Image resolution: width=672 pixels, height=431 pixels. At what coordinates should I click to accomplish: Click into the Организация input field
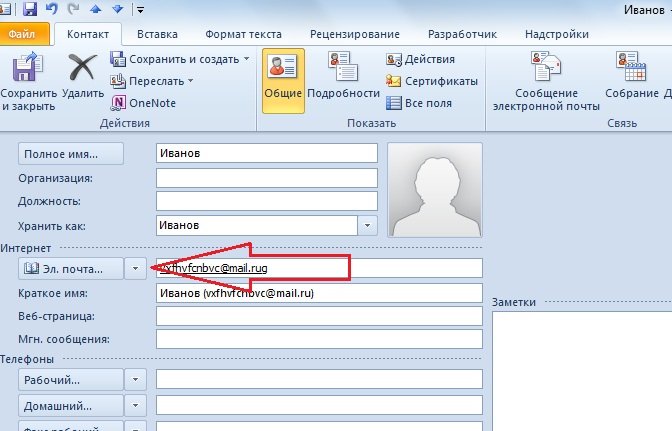[x=266, y=178]
